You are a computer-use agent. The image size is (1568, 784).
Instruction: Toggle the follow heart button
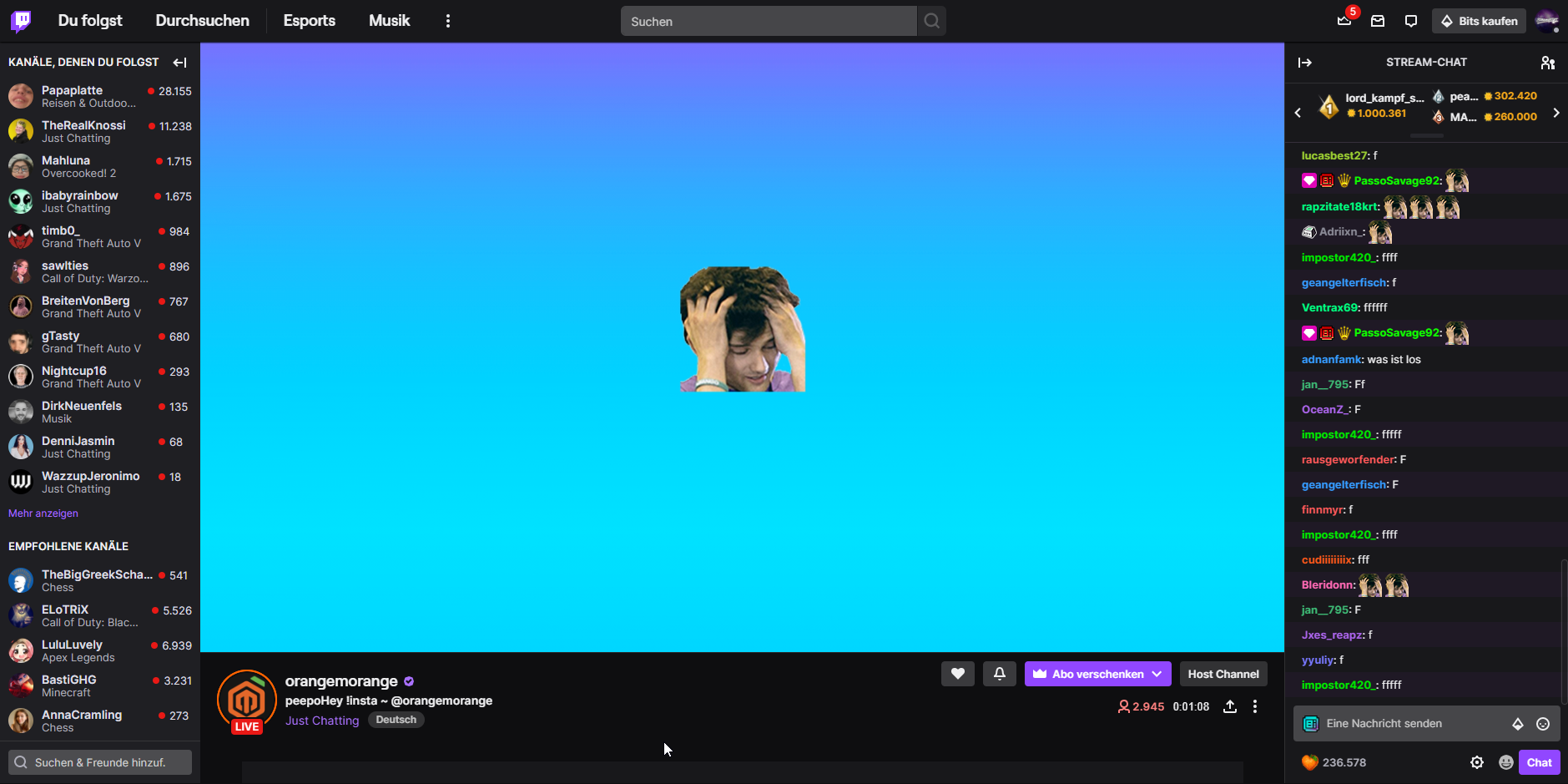958,674
